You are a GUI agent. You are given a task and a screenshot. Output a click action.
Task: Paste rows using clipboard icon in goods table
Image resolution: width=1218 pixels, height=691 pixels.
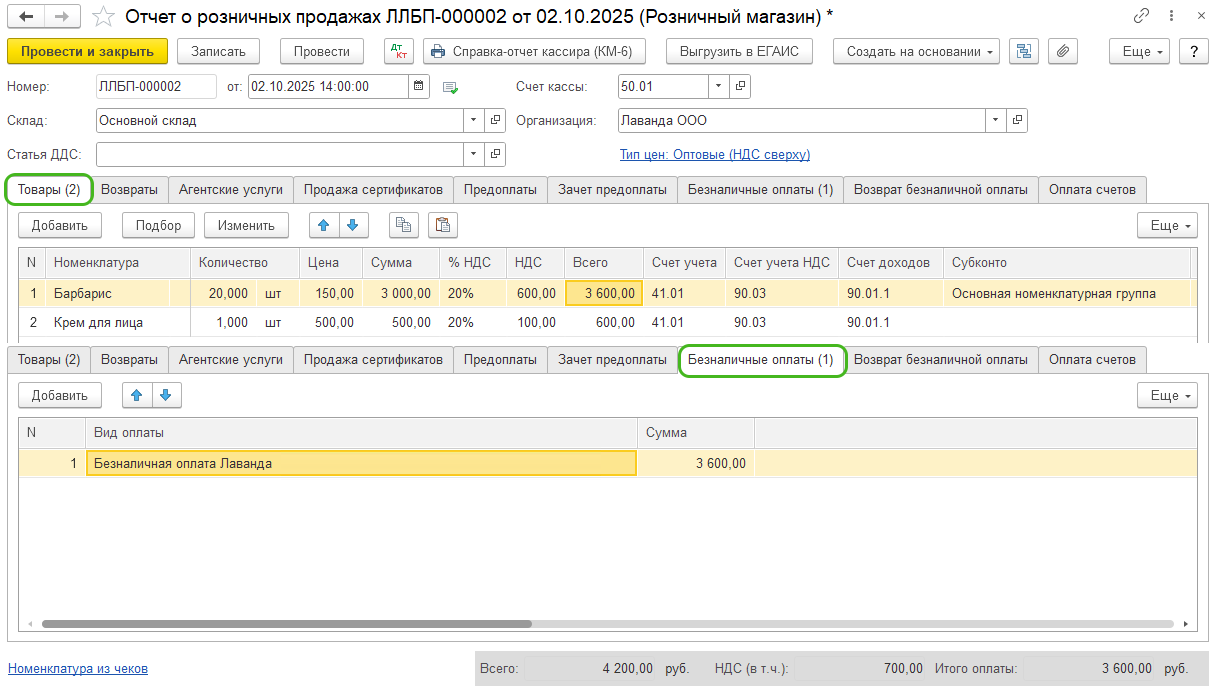[443, 225]
